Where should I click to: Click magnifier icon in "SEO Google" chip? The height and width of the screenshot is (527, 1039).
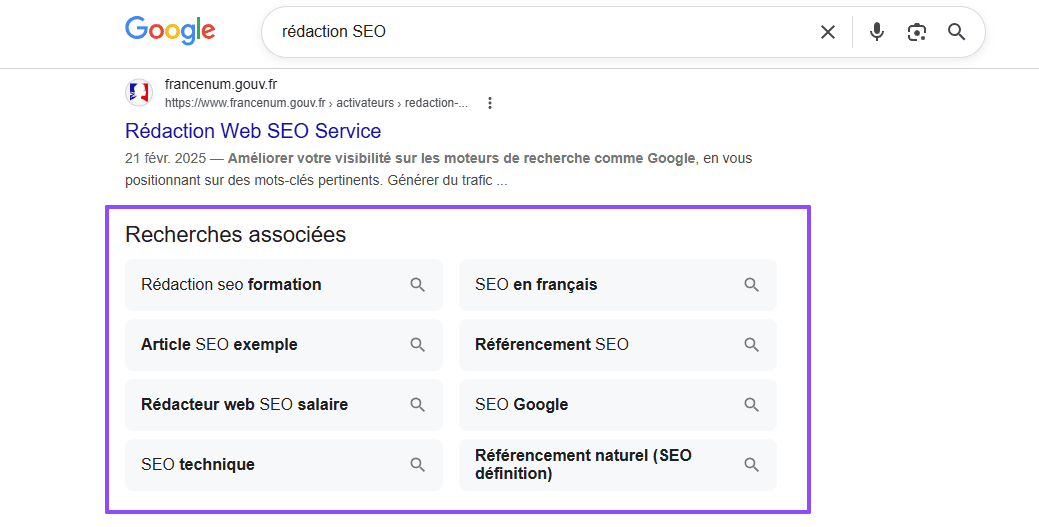(751, 405)
